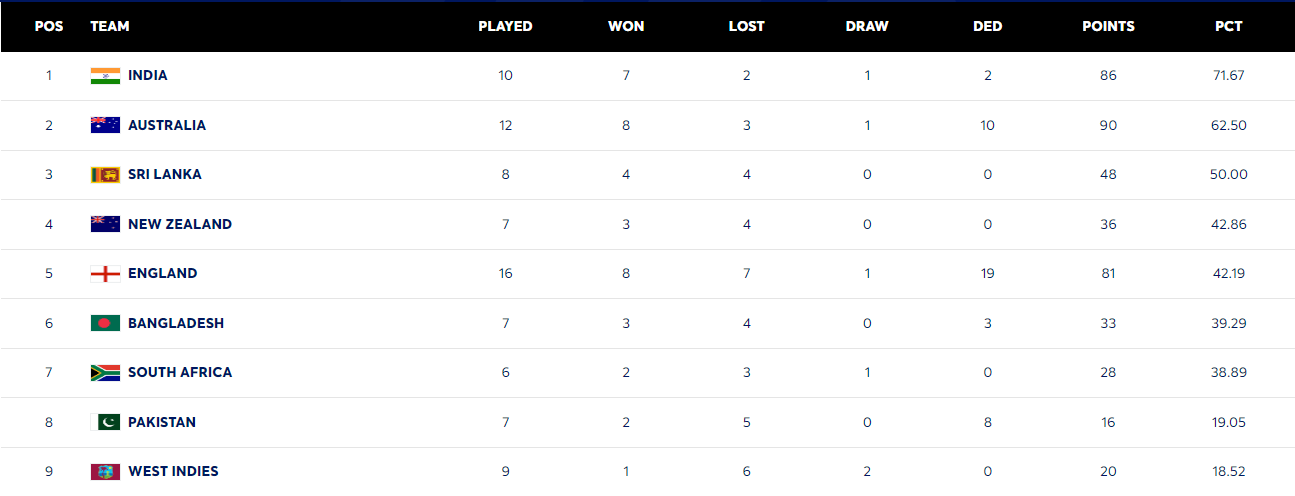Click the WON column header
The height and width of the screenshot is (496, 1295).
point(626,27)
